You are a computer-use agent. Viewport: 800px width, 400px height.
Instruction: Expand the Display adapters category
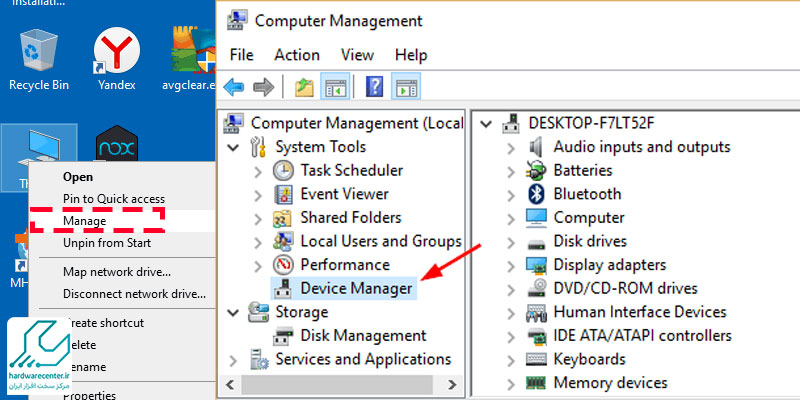pyautogui.click(x=511, y=265)
